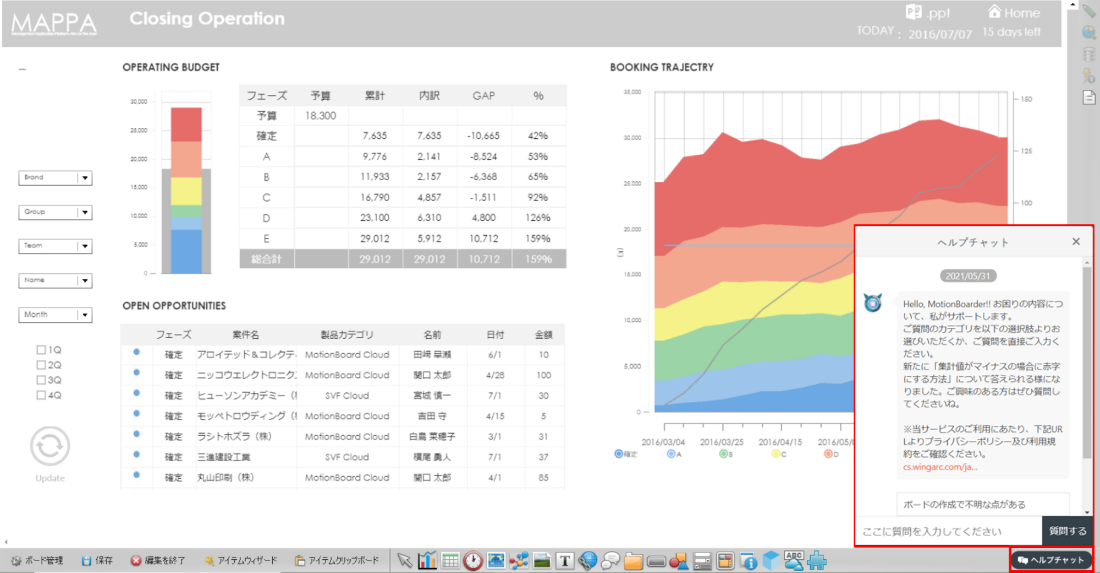This screenshot has height=573, width=1100.
Task: Open the database icon in right sidebar
Action: [1089, 54]
